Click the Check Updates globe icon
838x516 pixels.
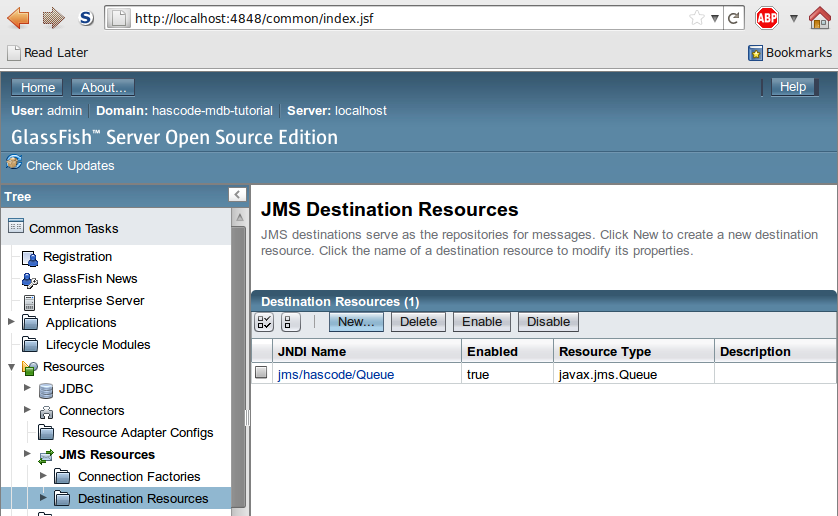click(14, 162)
